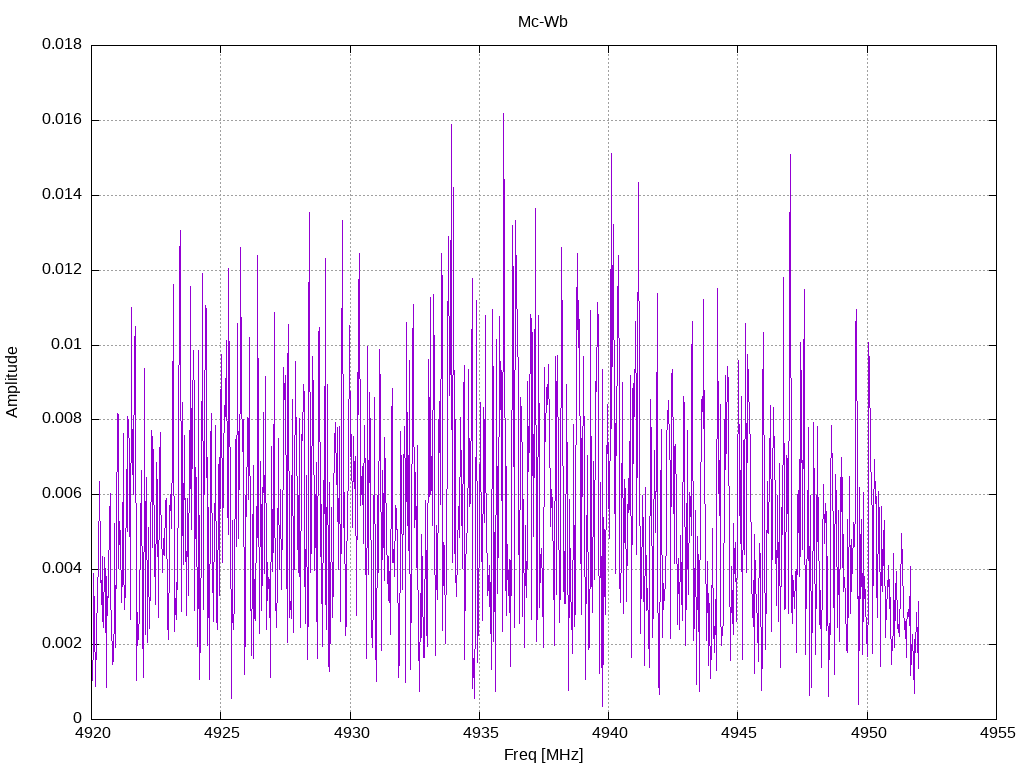Select the Amplitude axis label

click(x=12, y=382)
